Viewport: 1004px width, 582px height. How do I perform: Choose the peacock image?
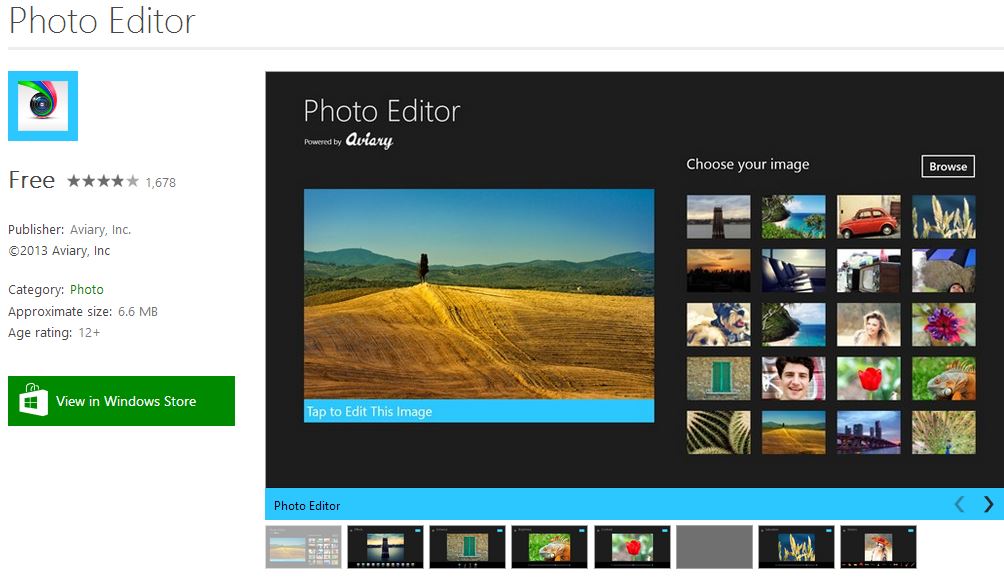tap(943, 432)
